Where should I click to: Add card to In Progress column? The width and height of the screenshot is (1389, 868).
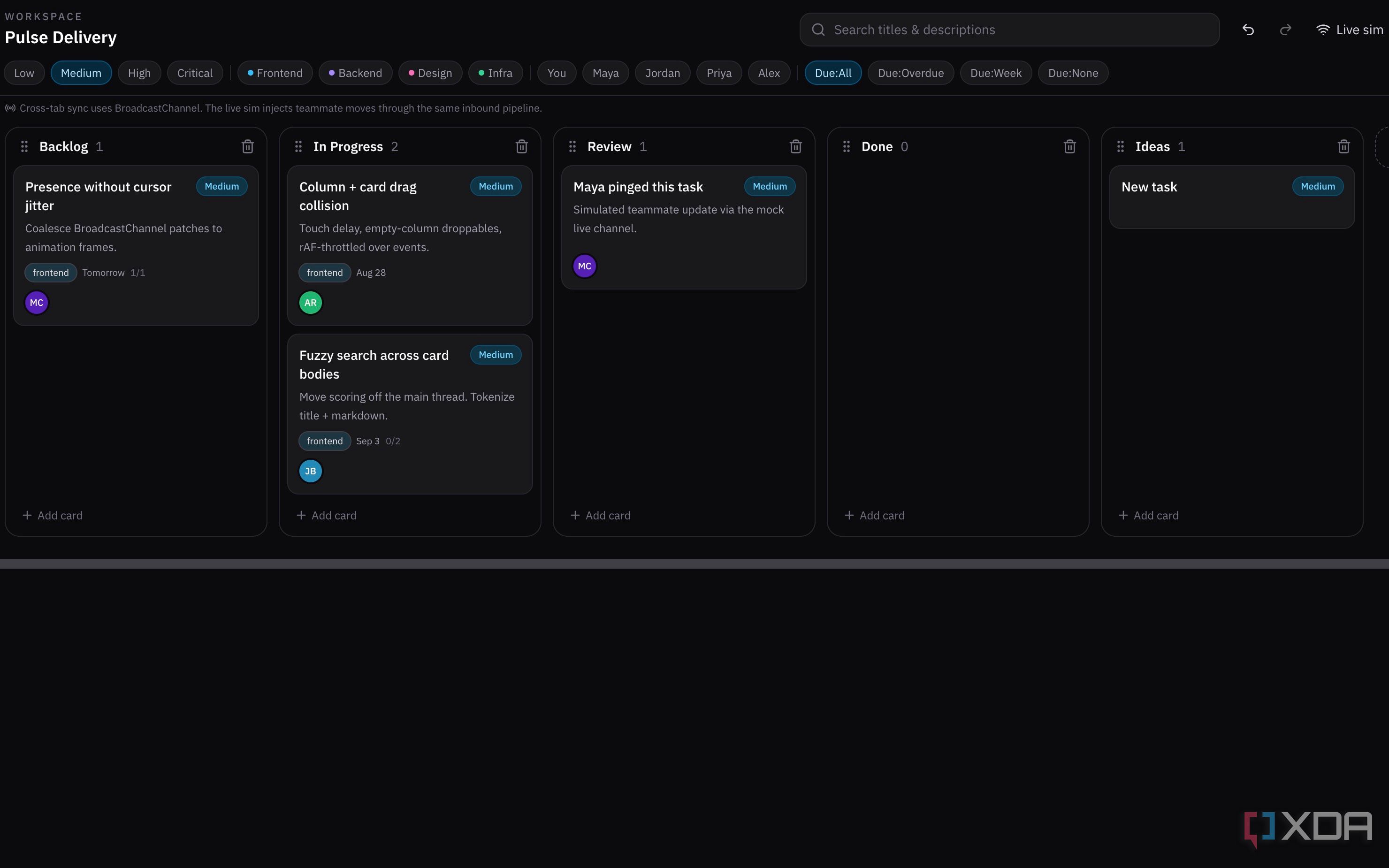tap(326, 516)
